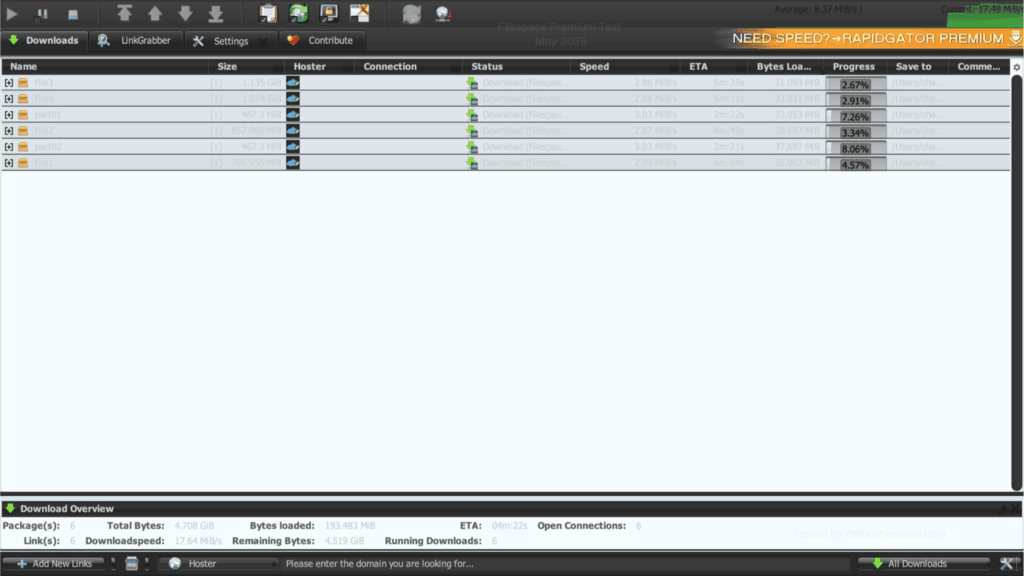Sort by the Status column header
This screenshot has width=1024, height=576.
click(516, 67)
